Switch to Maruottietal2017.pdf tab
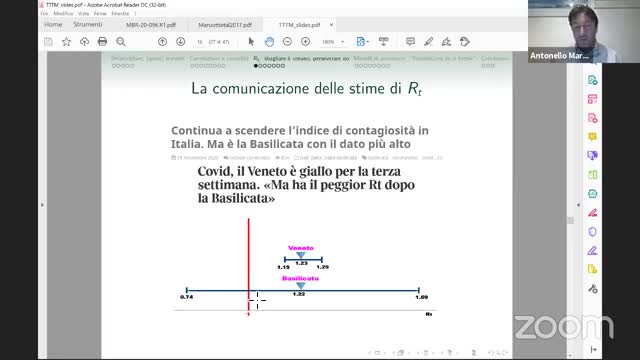The height and width of the screenshot is (360, 640). point(225,25)
